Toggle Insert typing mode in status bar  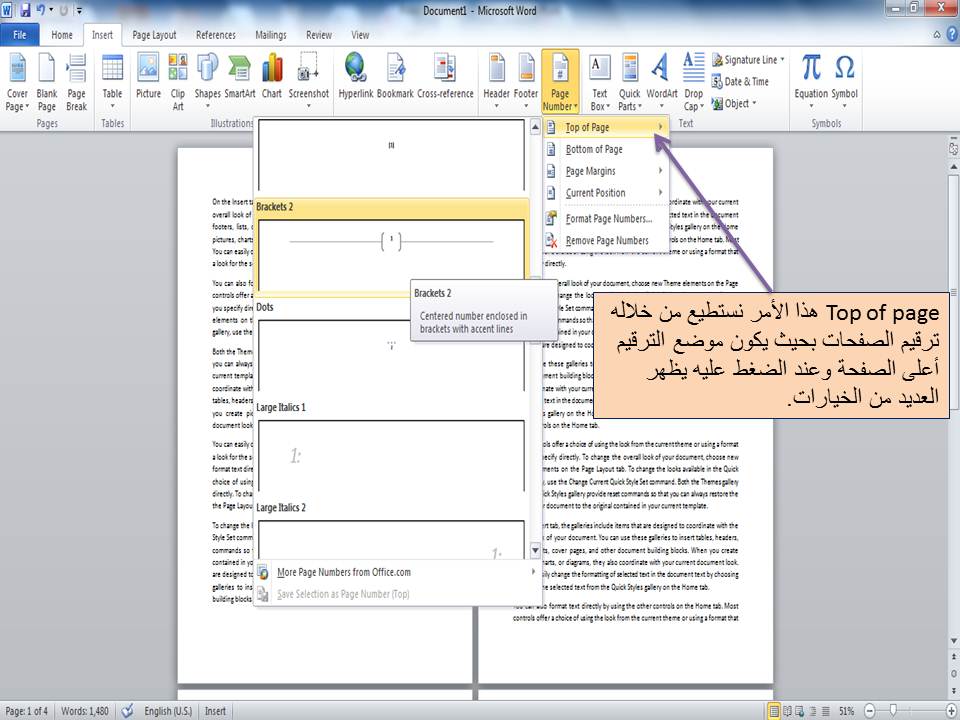click(x=215, y=711)
